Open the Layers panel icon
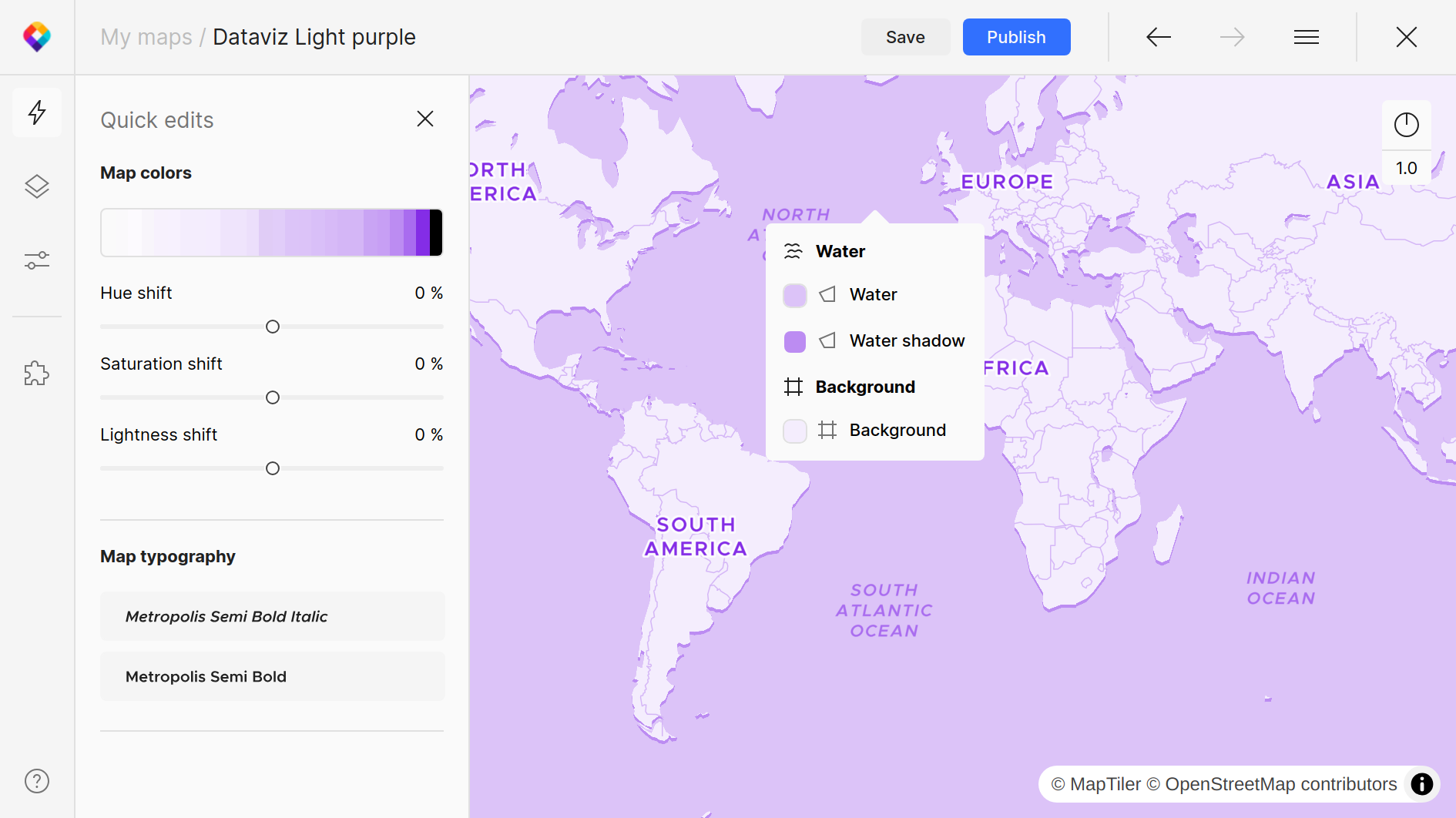This screenshot has height=818, width=1456. [x=37, y=186]
